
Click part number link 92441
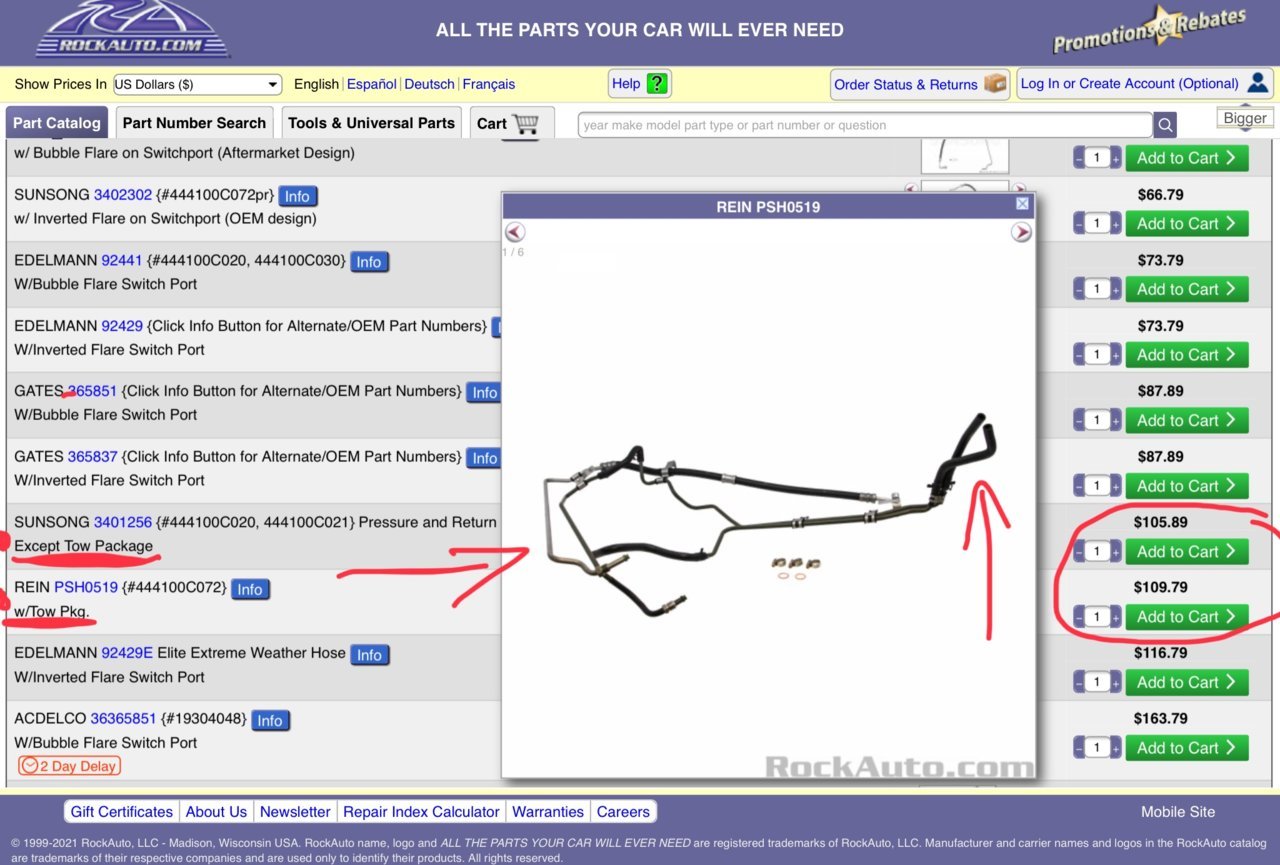pos(122,260)
